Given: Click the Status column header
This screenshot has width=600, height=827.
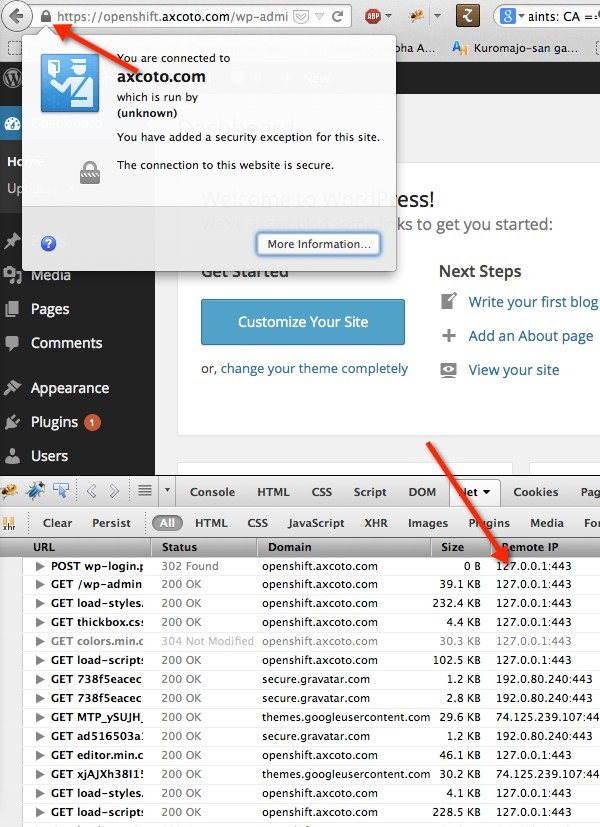Looking at the screenshot, I should click(204, 547).
